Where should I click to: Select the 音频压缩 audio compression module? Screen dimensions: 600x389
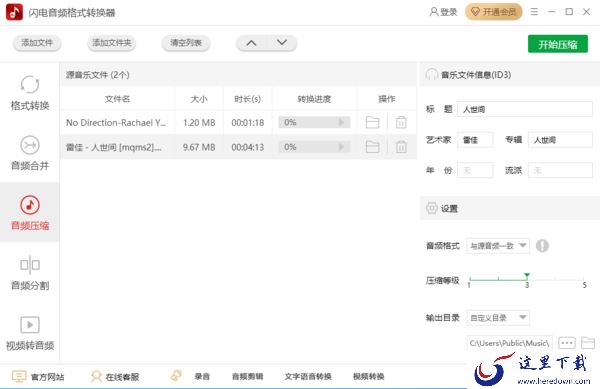tap(30, 213)
